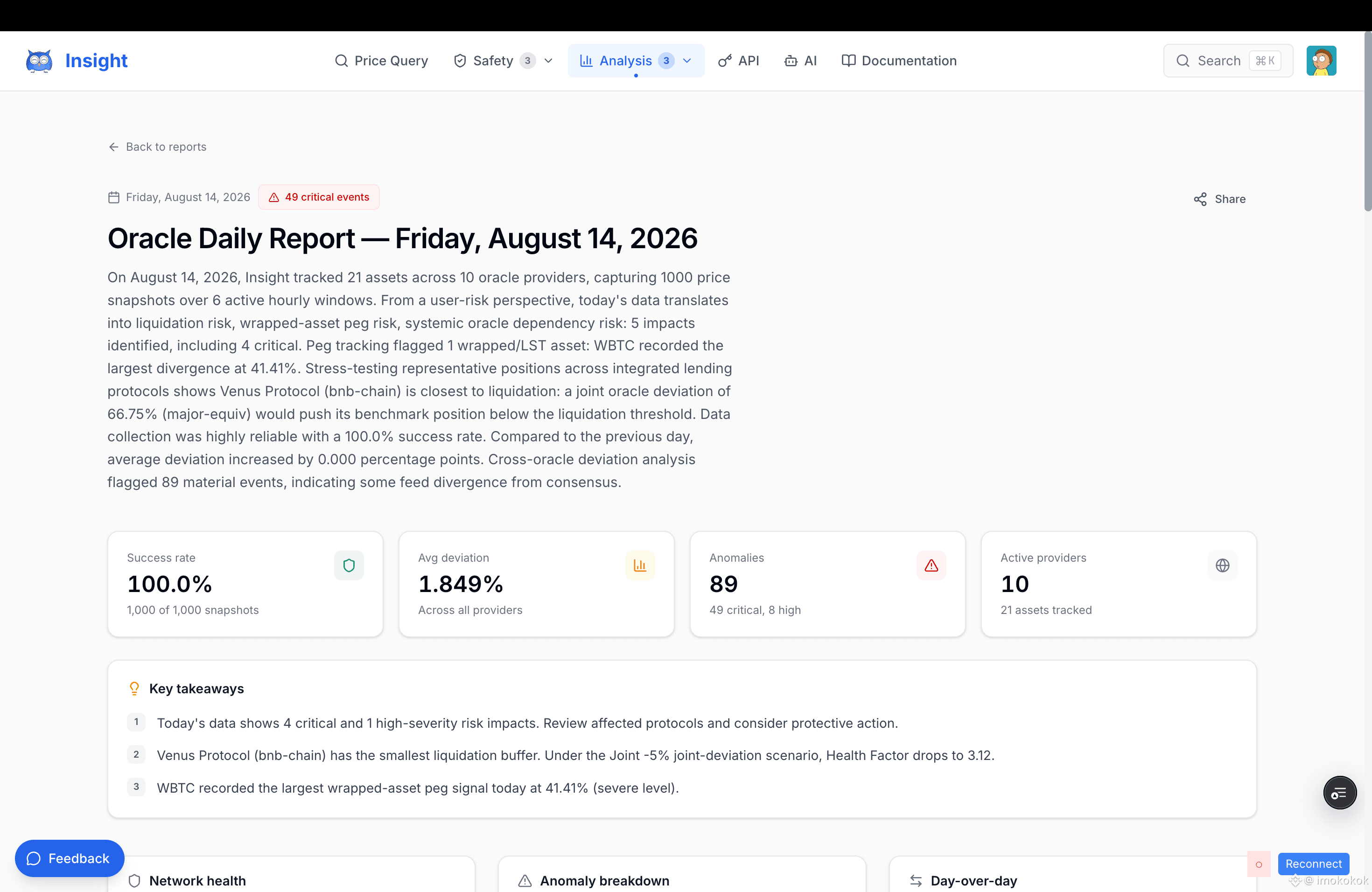Click the Safety count badge 3
Screen dimensions: 1372x892
(527, 61)
